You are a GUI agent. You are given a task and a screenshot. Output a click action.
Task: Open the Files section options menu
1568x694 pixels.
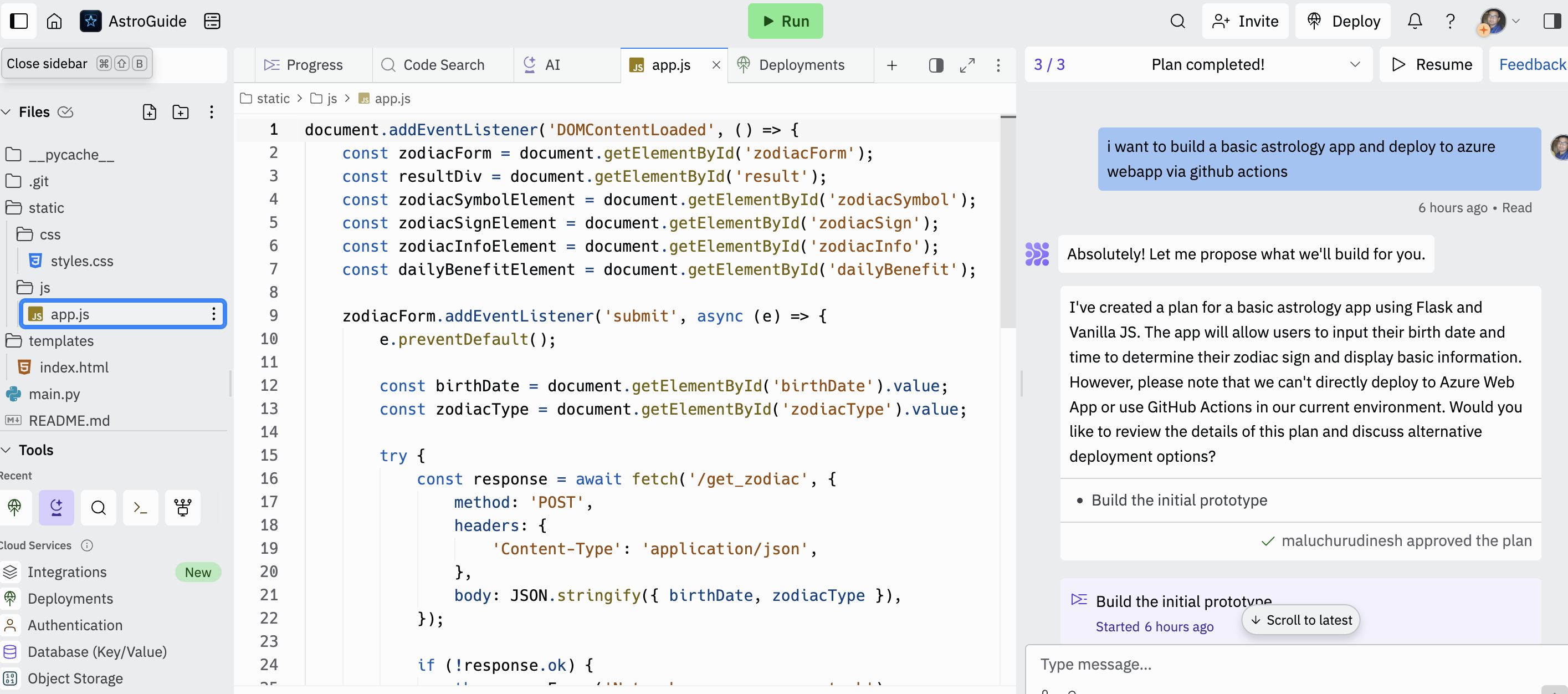211,111
